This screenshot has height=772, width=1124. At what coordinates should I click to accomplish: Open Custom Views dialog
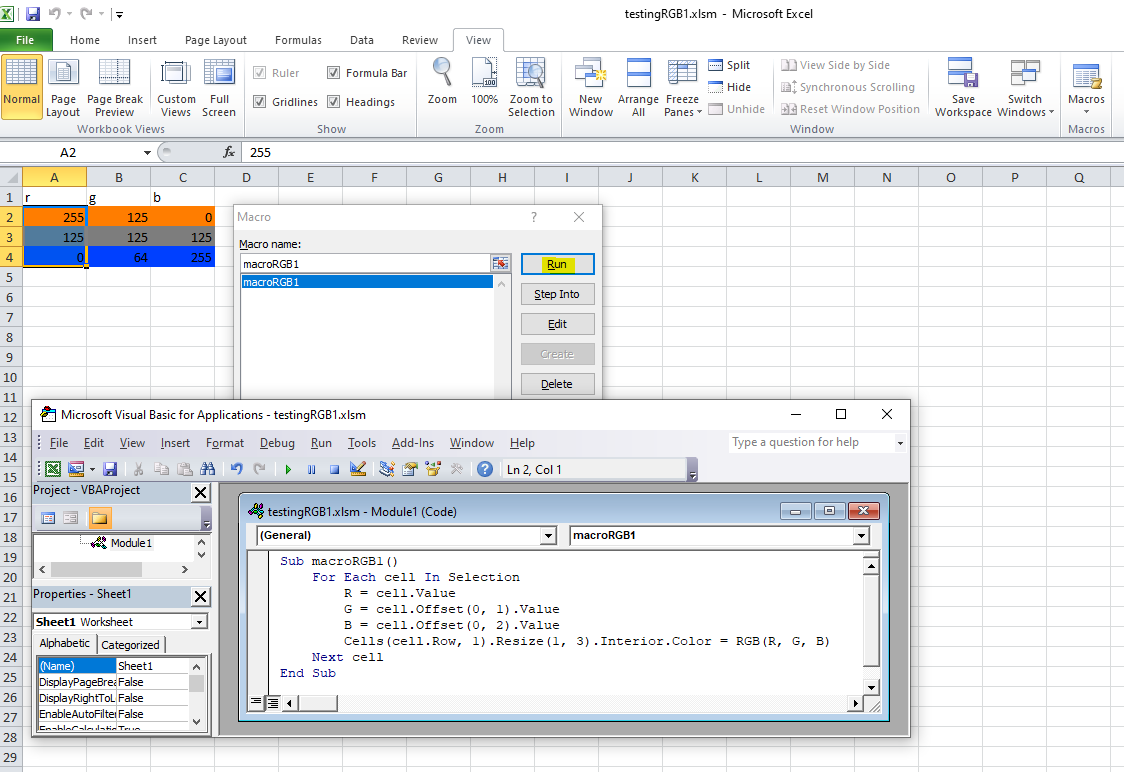[176, 86]
